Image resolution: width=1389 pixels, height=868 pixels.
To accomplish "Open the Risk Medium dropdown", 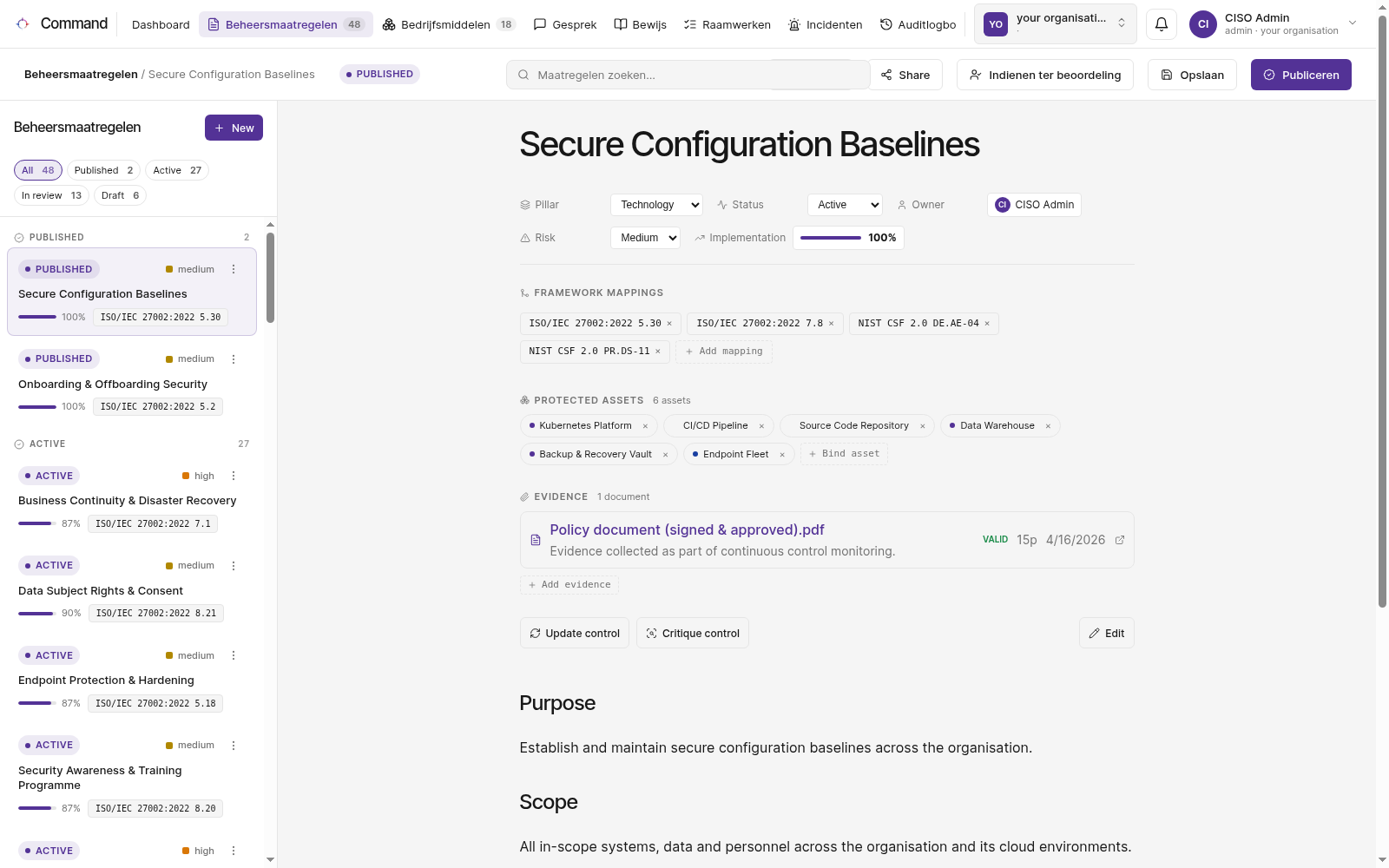I will point(645,238).
